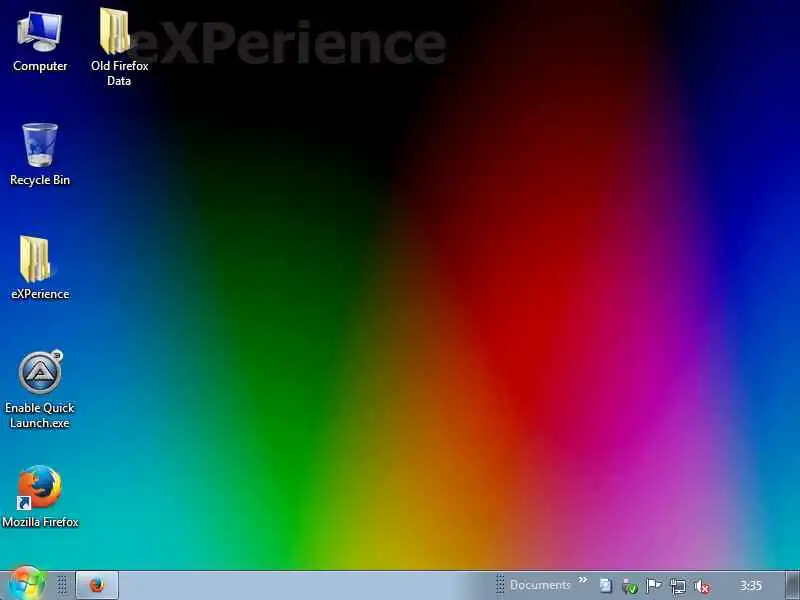Click the "Mozilla Firefox" label text
The image size is (800, 600).
(40, 522)
